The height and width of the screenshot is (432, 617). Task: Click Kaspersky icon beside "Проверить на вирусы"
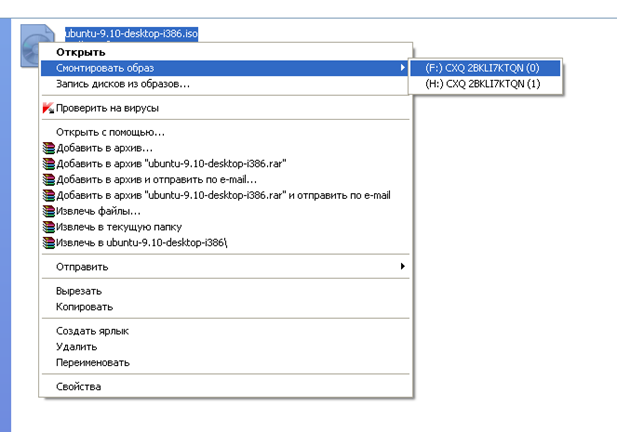pyautogui.click(x=48, y=108)
